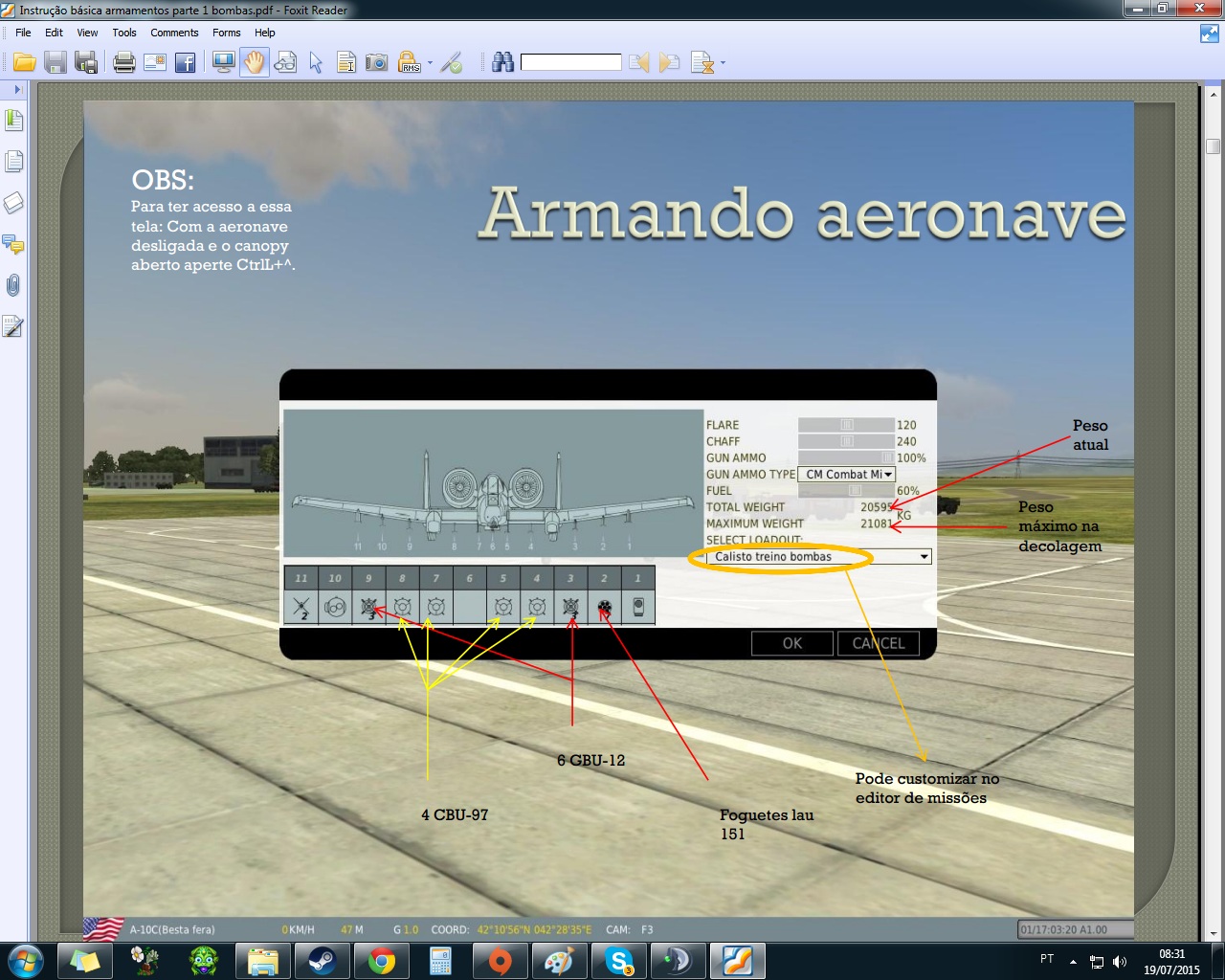The width and height of the screenshot is (1225, 980).
Task: Select the Snapshot camera tool
Action: coord(377,63)
